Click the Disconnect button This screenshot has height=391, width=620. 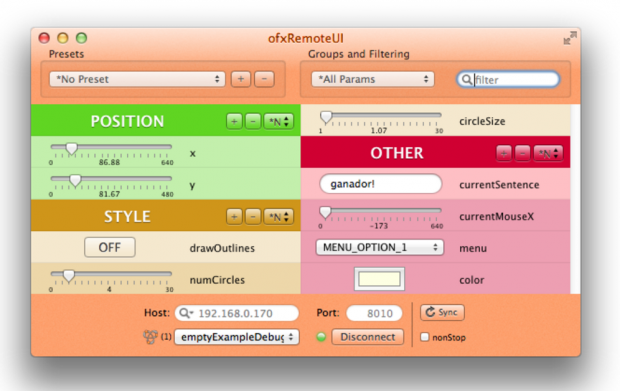pyautogui.click(x=367, y=337)
